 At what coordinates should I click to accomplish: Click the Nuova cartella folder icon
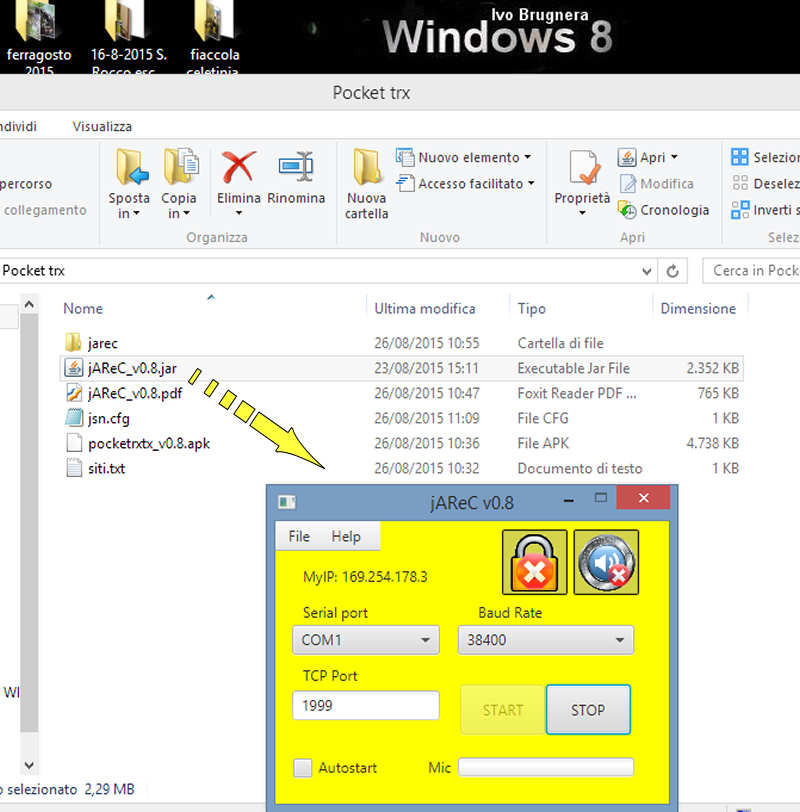367,167
